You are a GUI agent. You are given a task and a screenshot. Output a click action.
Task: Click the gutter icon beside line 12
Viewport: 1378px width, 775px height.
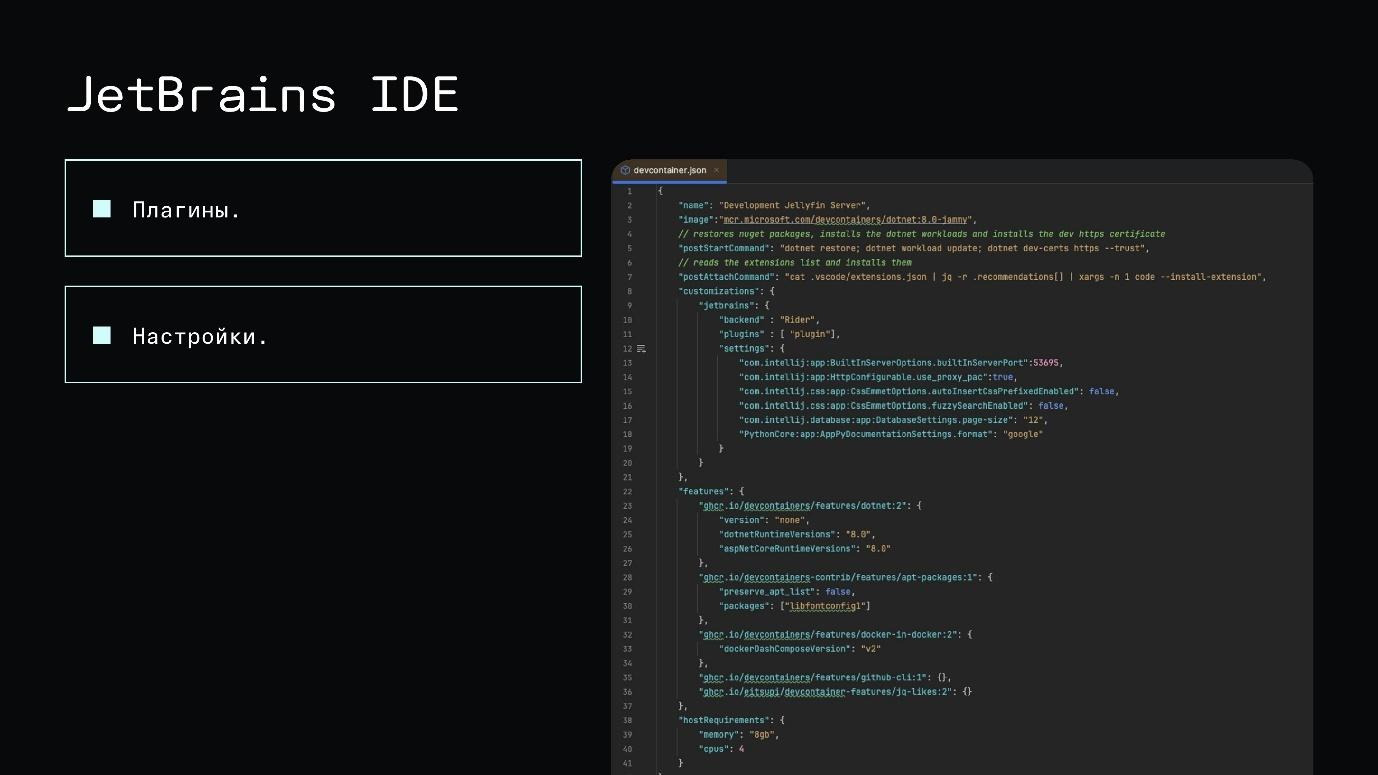pos(641,348)
